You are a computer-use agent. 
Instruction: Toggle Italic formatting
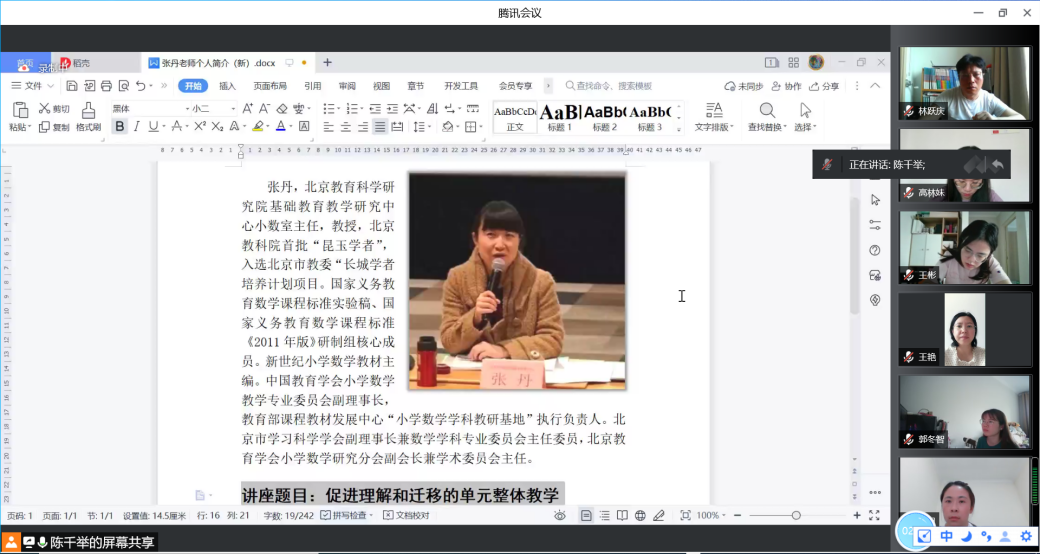click(x=137, y=126)
